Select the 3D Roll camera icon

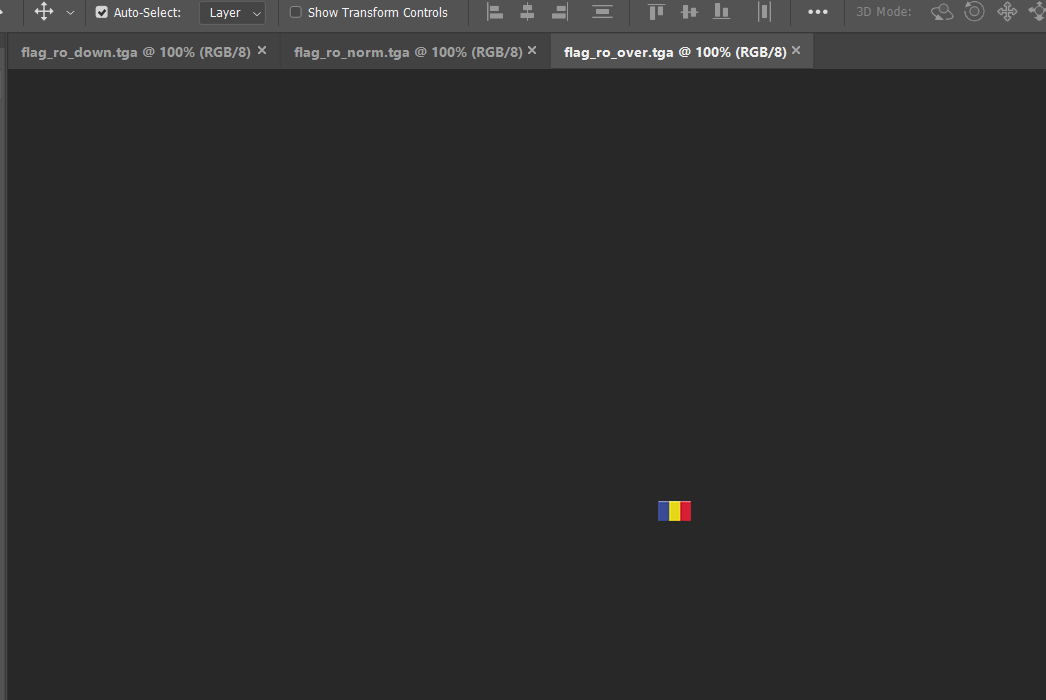point(974,12)
